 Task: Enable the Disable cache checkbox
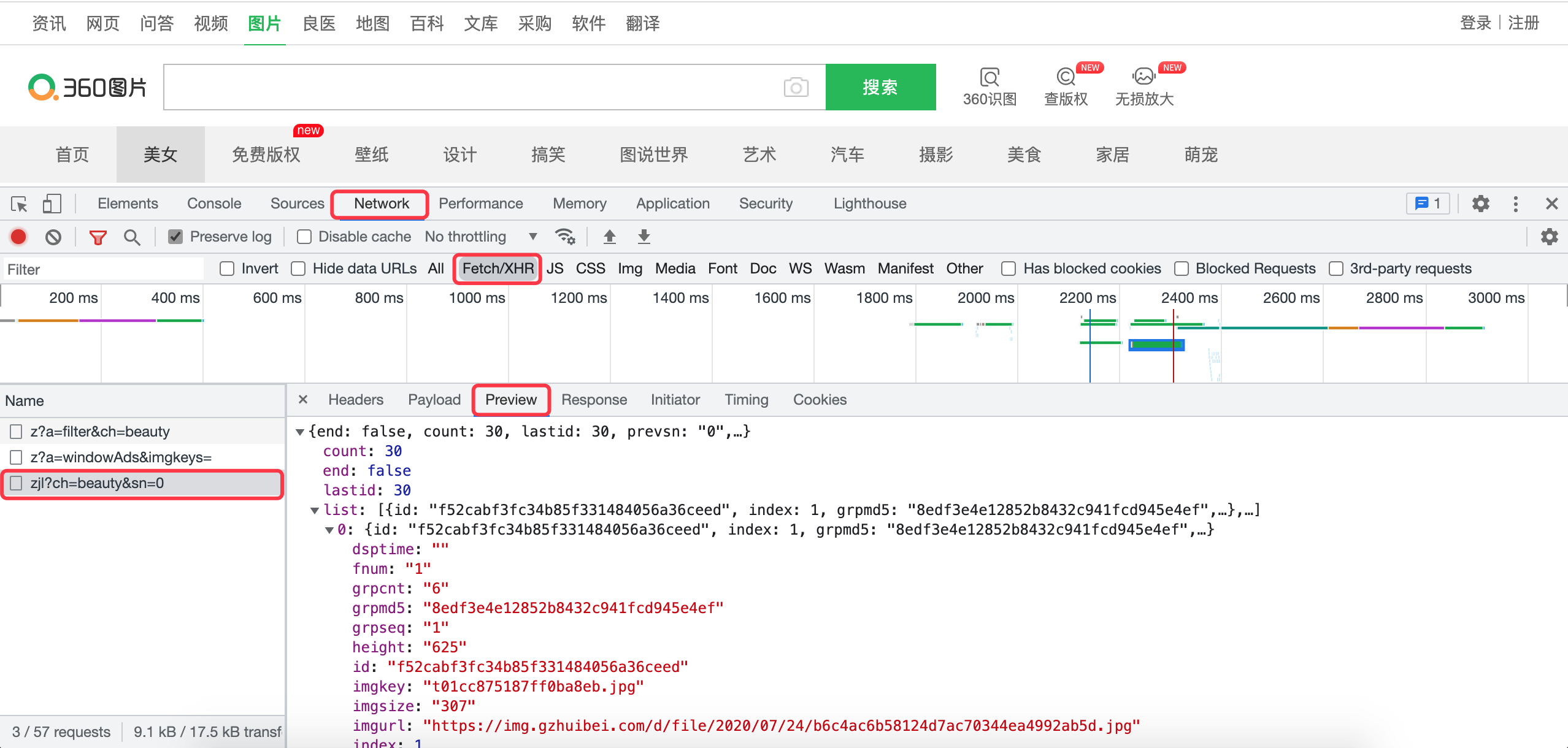point(304,237)
